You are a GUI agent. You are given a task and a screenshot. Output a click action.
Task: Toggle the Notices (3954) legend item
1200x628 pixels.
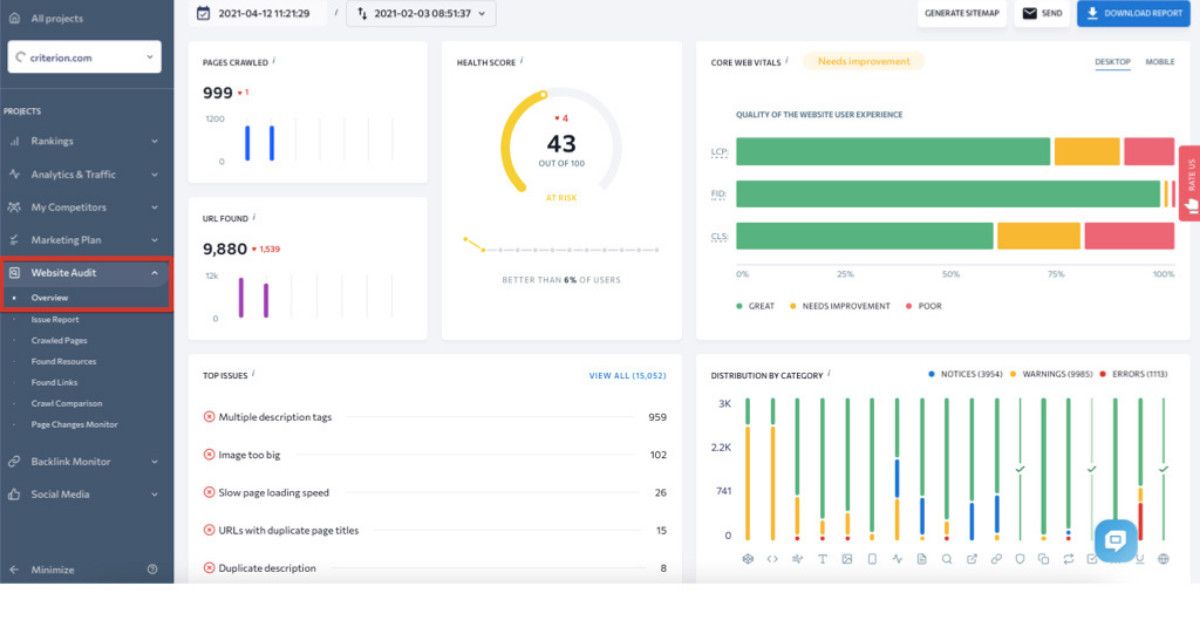point(964,374)
